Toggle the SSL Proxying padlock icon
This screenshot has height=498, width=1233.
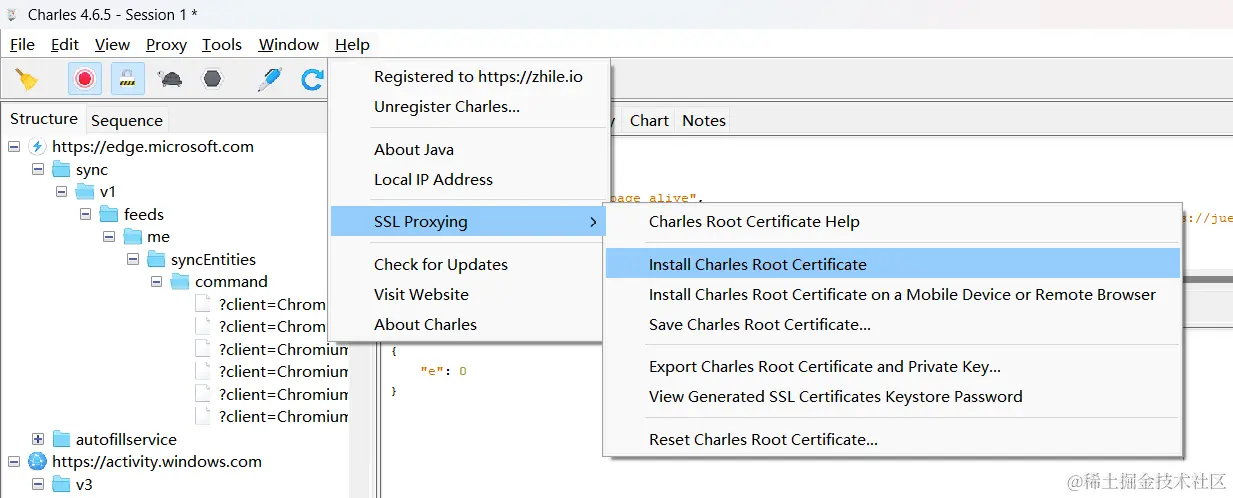pyautogui.click(x=127, y=79)
